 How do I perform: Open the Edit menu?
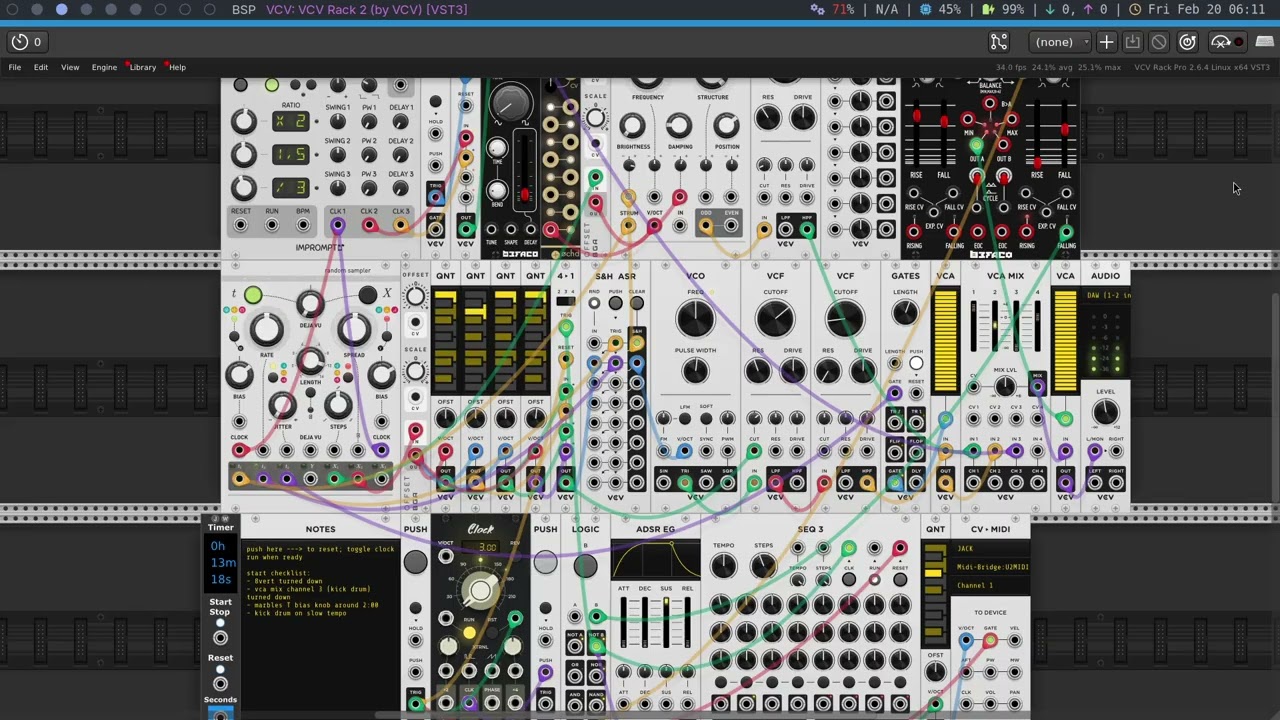41,67
